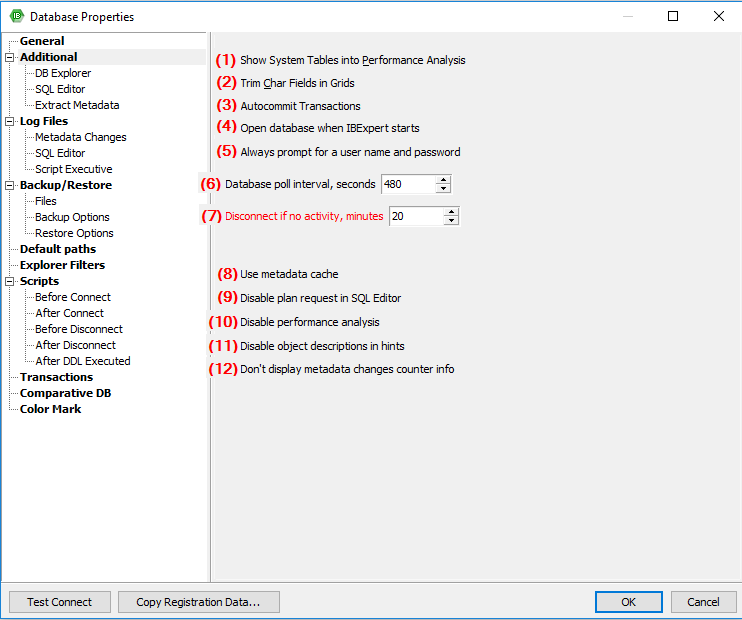Click the Database poll interval field
Image resolution: width=742 pixels, height=620 pixels.
point(408,184)
